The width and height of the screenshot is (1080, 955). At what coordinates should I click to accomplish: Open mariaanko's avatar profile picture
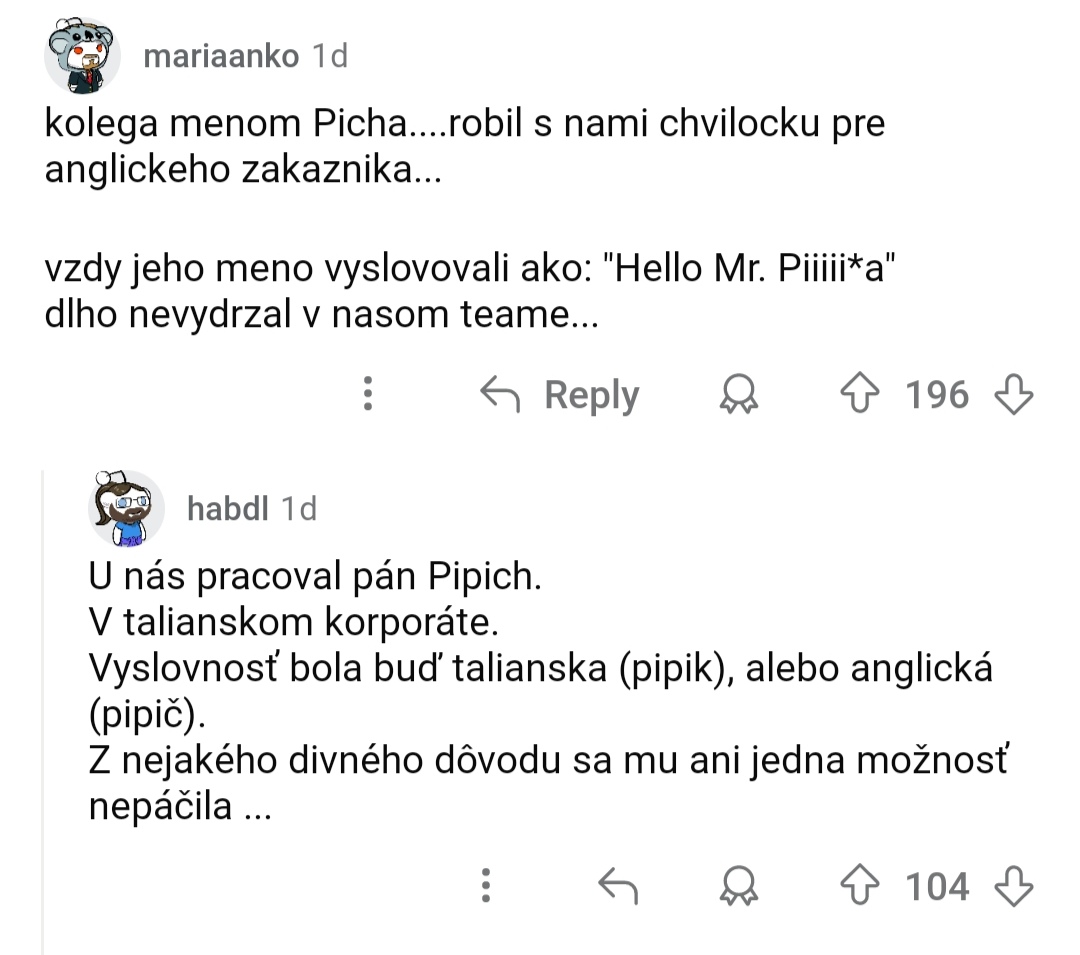pos(82,55)
